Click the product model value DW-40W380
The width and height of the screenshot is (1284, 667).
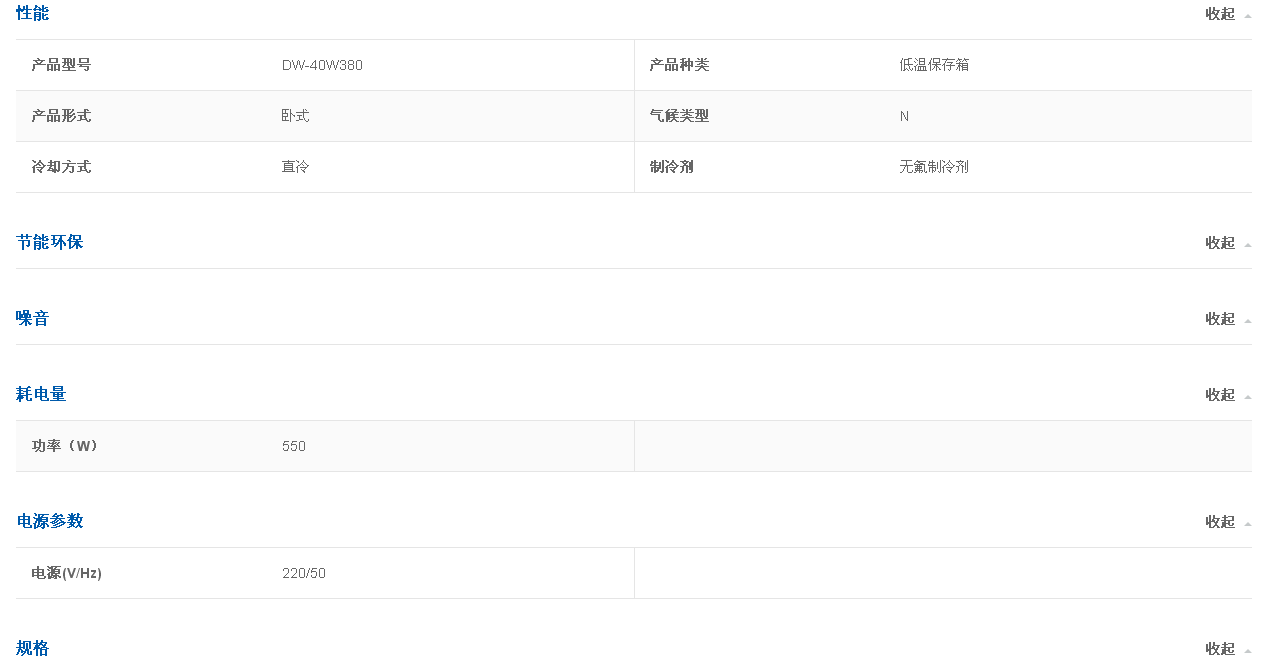pyautogui.click(x=322, y=65)
